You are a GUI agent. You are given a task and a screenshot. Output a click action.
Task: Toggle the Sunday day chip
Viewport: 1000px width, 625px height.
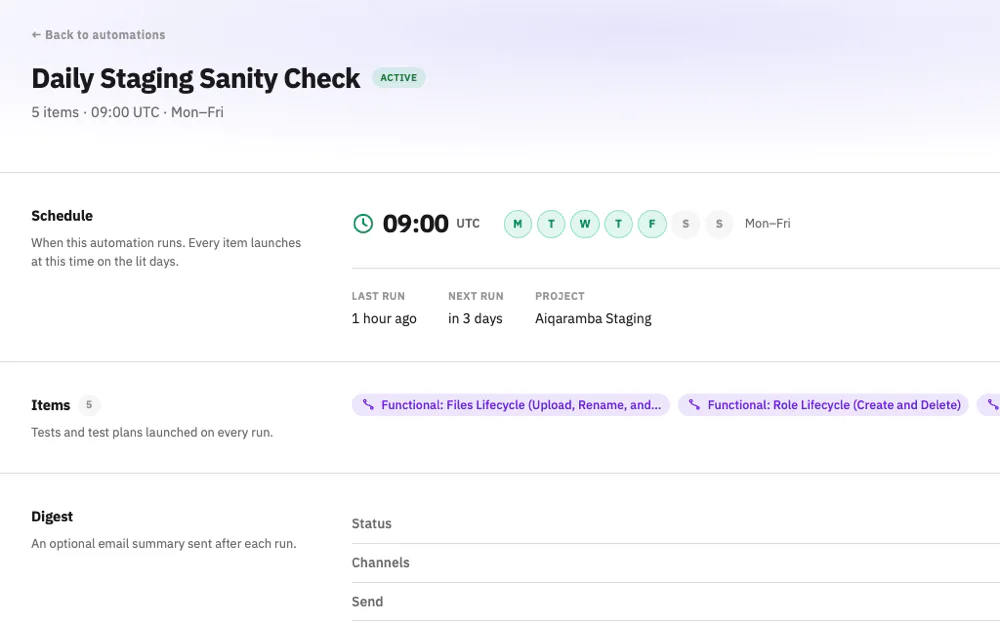pos(719,224)
